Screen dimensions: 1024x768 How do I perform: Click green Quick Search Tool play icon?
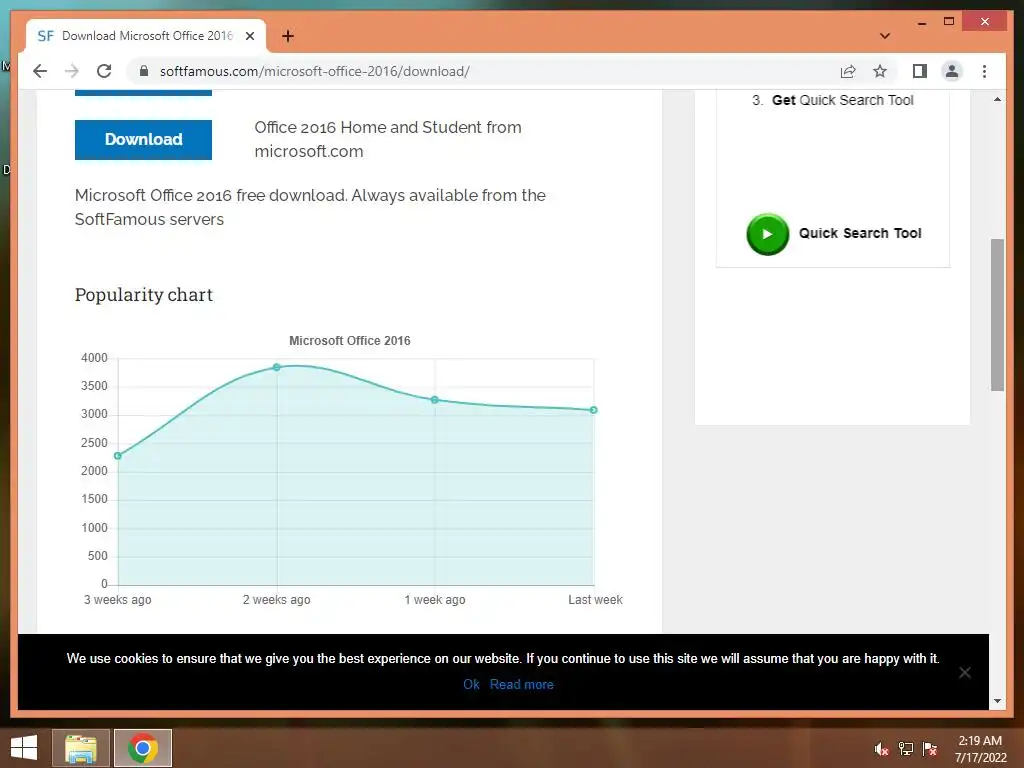coord(767,234)
